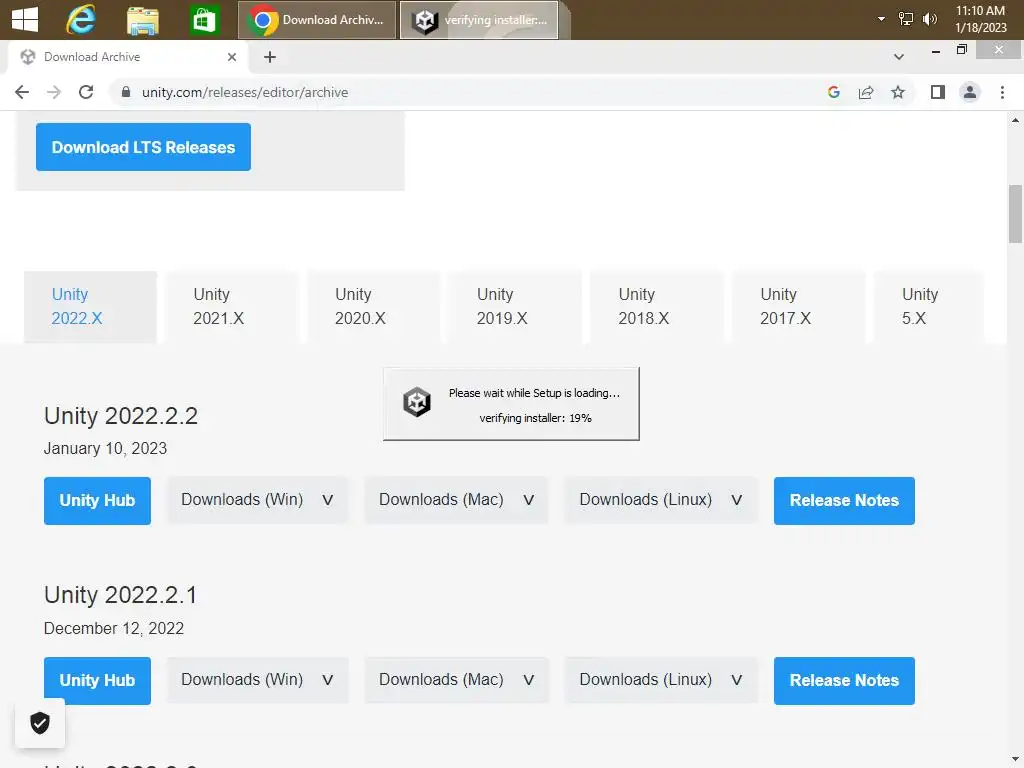Show hidden system tray icons arrow
Viewport: 1024px width, 768px height.
[x=881, y=19]
